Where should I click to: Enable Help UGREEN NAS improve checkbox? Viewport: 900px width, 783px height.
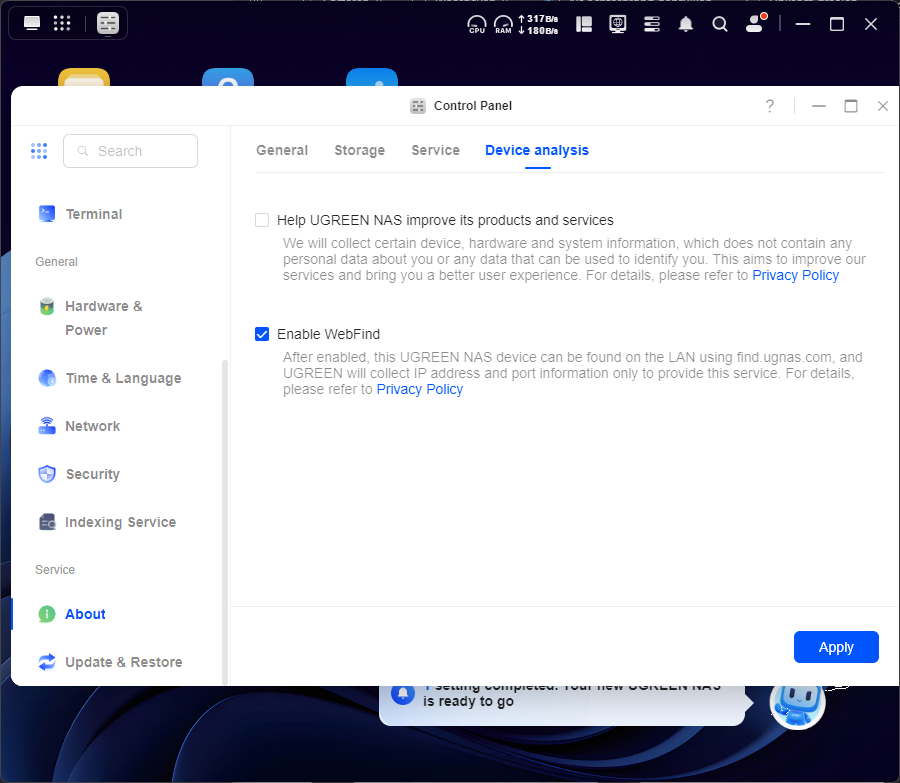click(262, 220)
